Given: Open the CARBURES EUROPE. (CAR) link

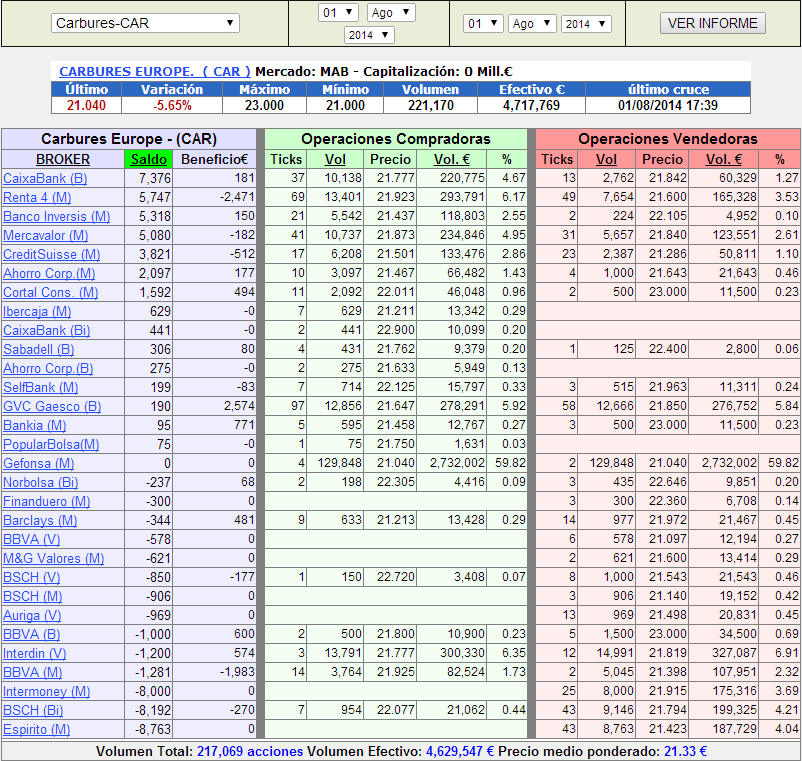Looking at the screenshot, I should [x=155, y=72].
